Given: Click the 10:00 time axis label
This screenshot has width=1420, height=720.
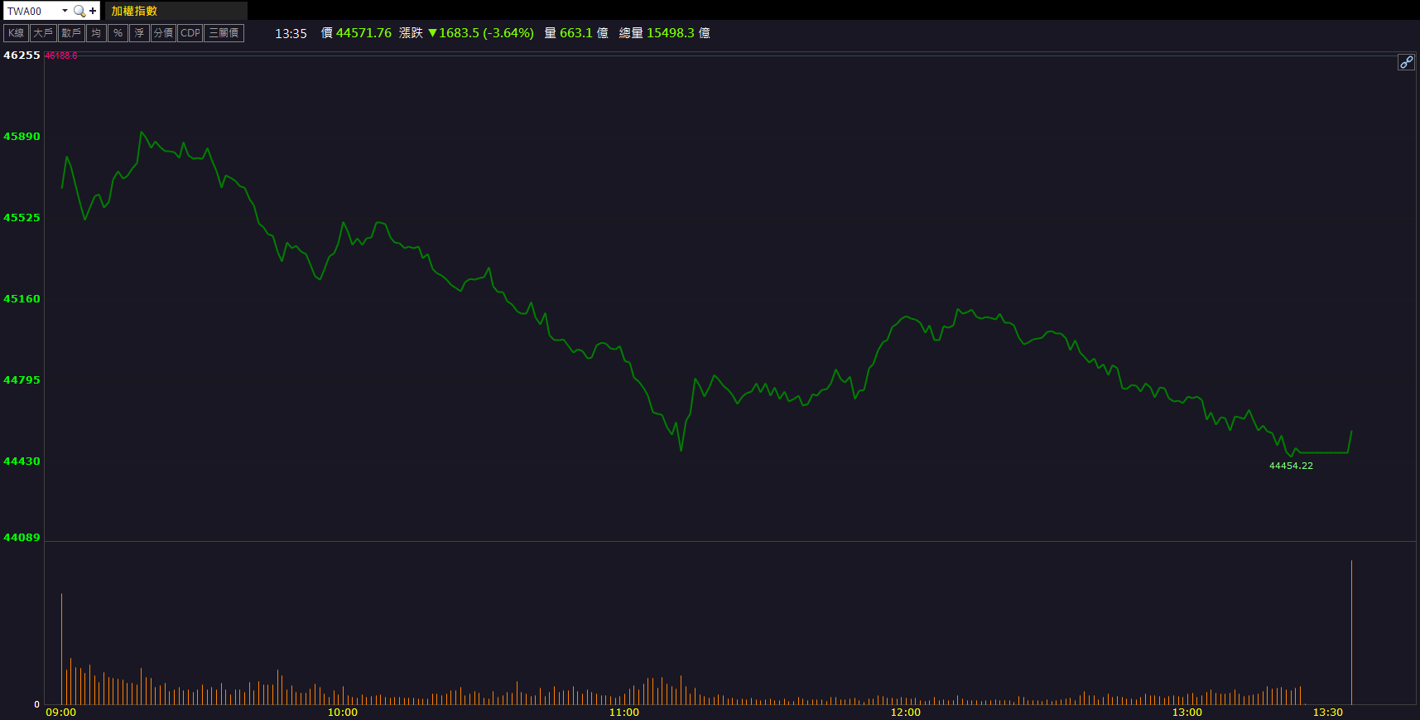Looking at the screenshot, I should click(x=342, y=712).
